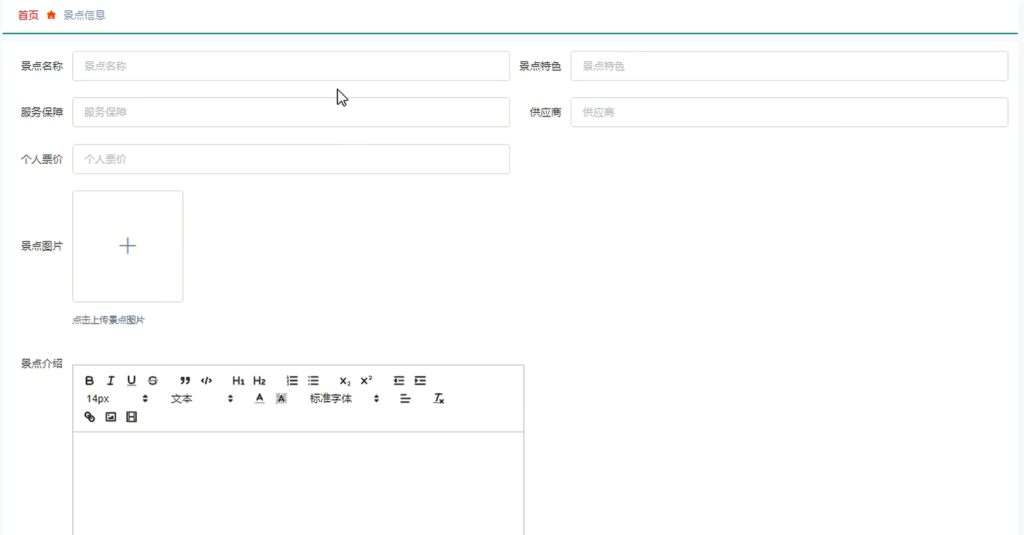Open the font color picker

coord(259,398)
